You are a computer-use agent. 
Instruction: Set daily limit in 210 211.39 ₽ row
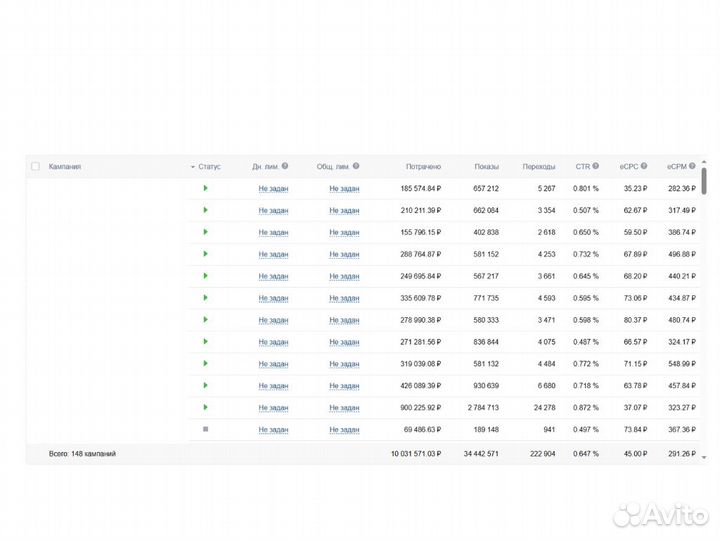click(273, 210)
